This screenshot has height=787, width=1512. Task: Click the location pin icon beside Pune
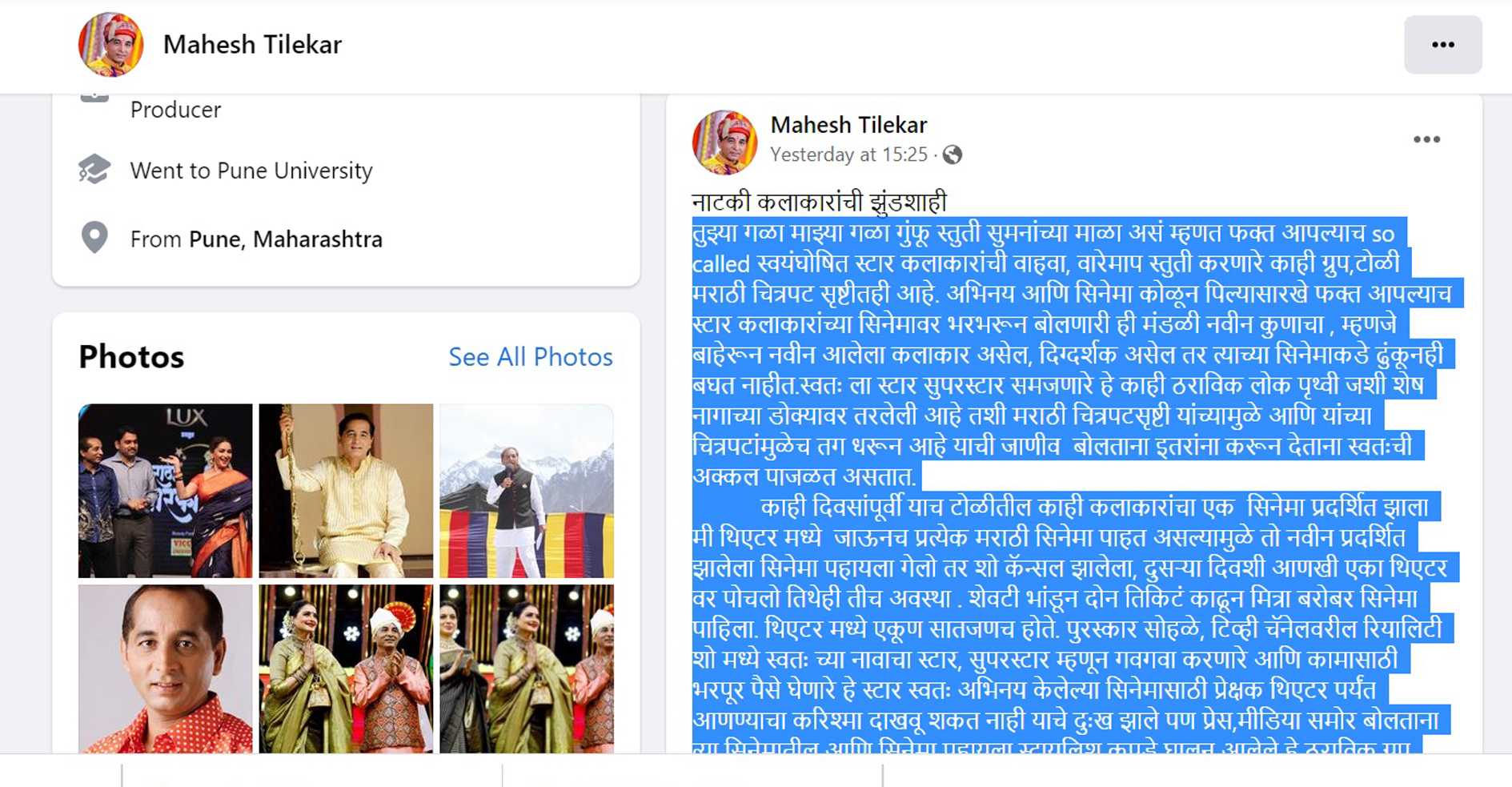pyautogui.click(x=94, y=238)
